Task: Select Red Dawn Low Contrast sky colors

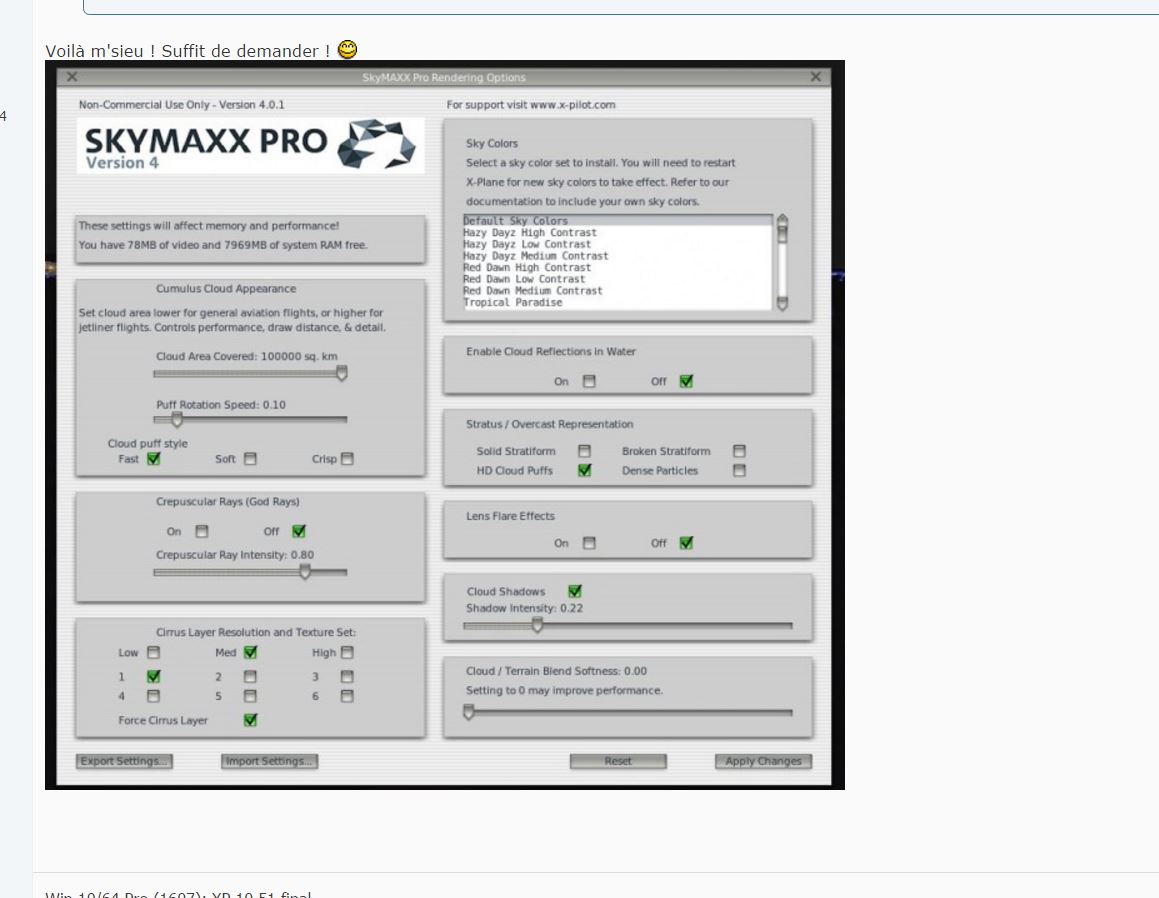Action: (x=617, y=279)
